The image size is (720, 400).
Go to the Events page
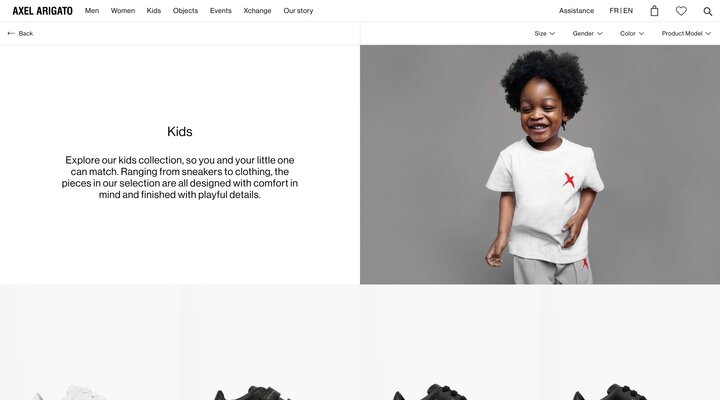click(x=220, y=11)
